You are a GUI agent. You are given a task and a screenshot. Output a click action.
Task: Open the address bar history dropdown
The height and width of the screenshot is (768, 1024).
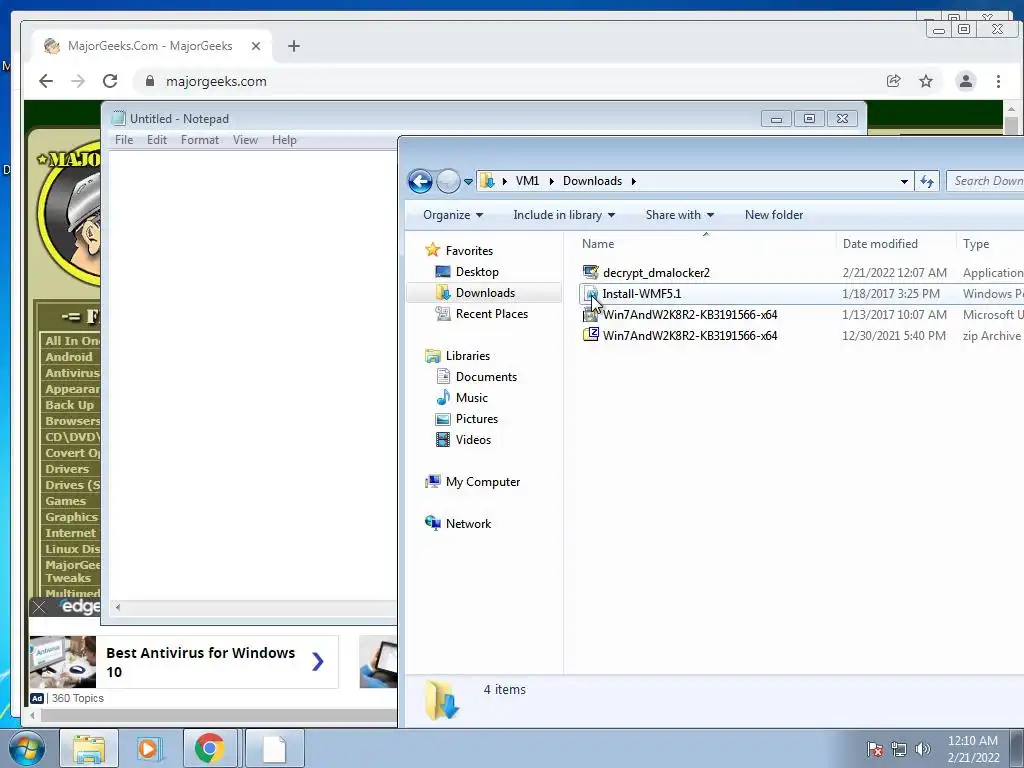pyautogui.click(x=904, y=182)
